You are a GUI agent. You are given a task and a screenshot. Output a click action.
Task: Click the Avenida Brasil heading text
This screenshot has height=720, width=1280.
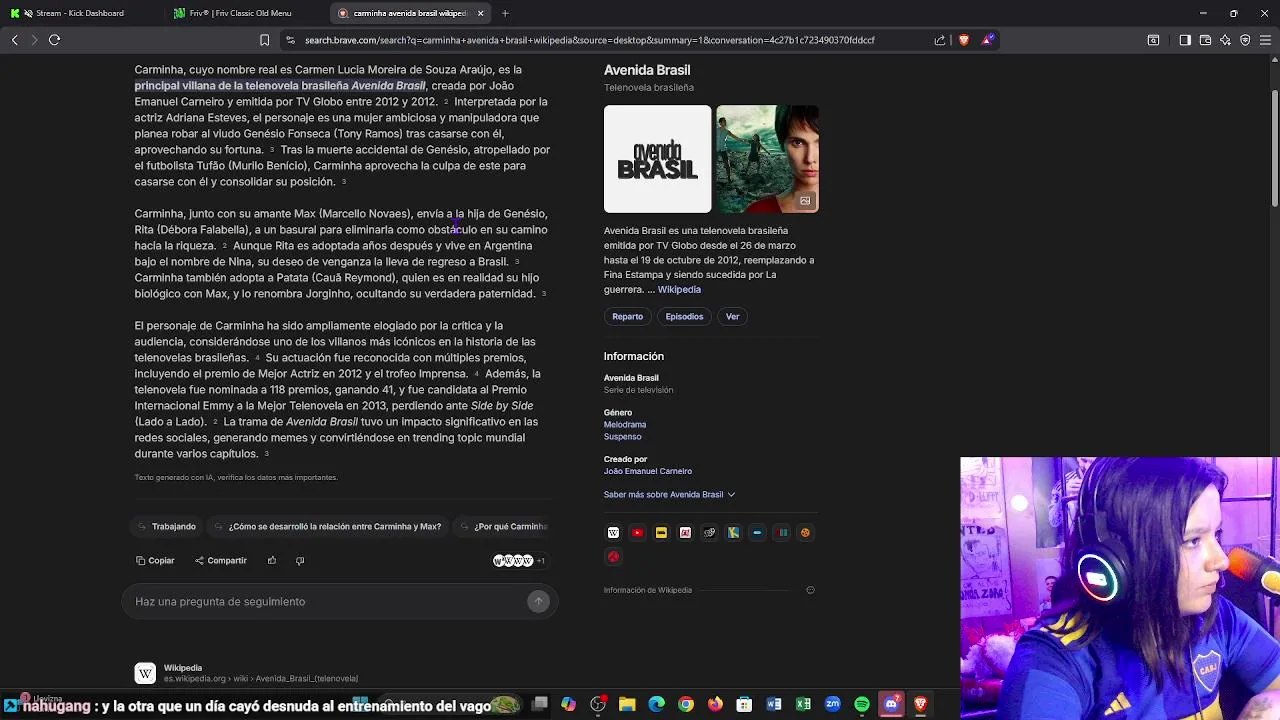click(x=647, y=70)
